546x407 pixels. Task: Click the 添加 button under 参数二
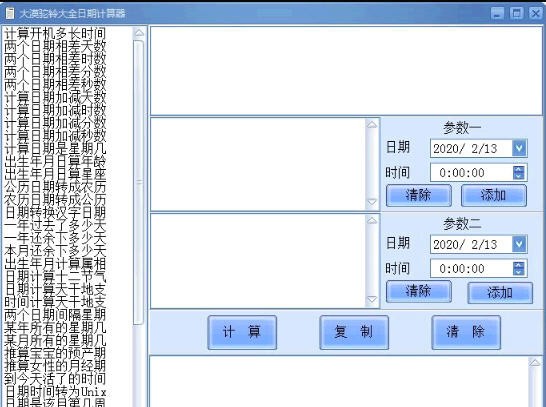500,293
